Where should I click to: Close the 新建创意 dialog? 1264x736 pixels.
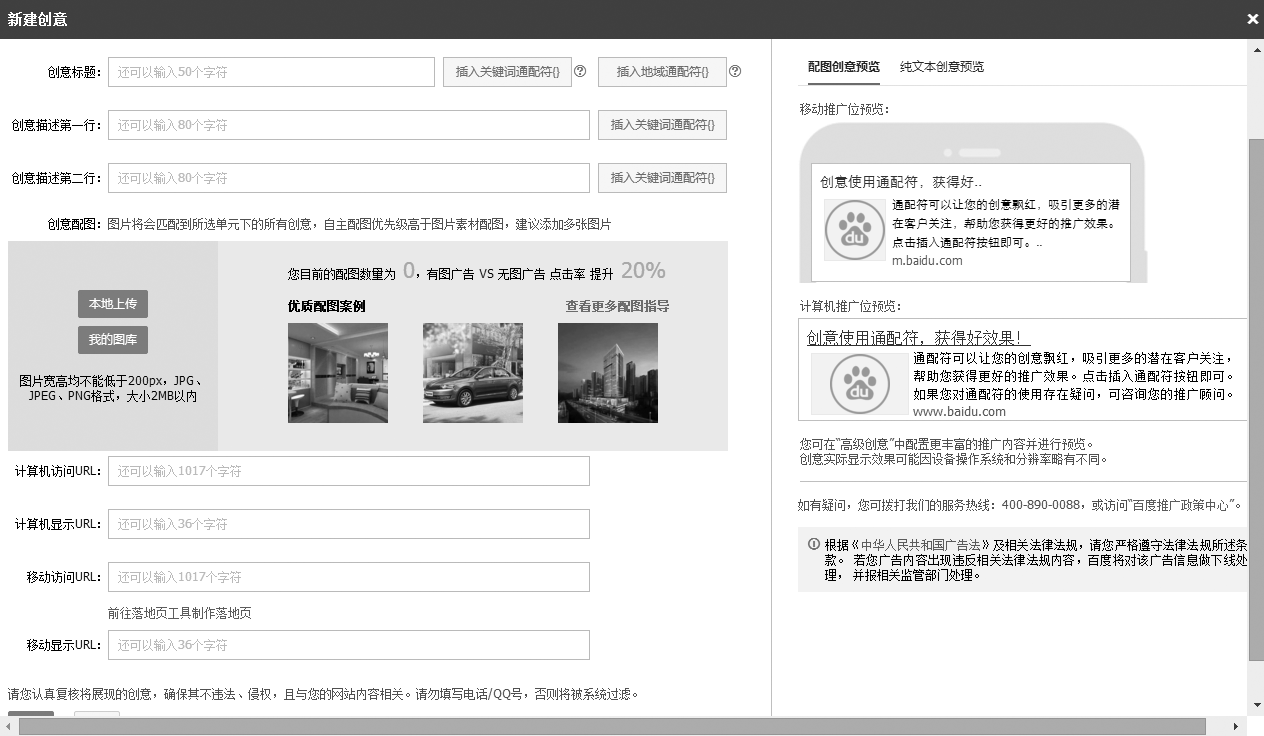pyautogui.click(x=1252, y=19)
